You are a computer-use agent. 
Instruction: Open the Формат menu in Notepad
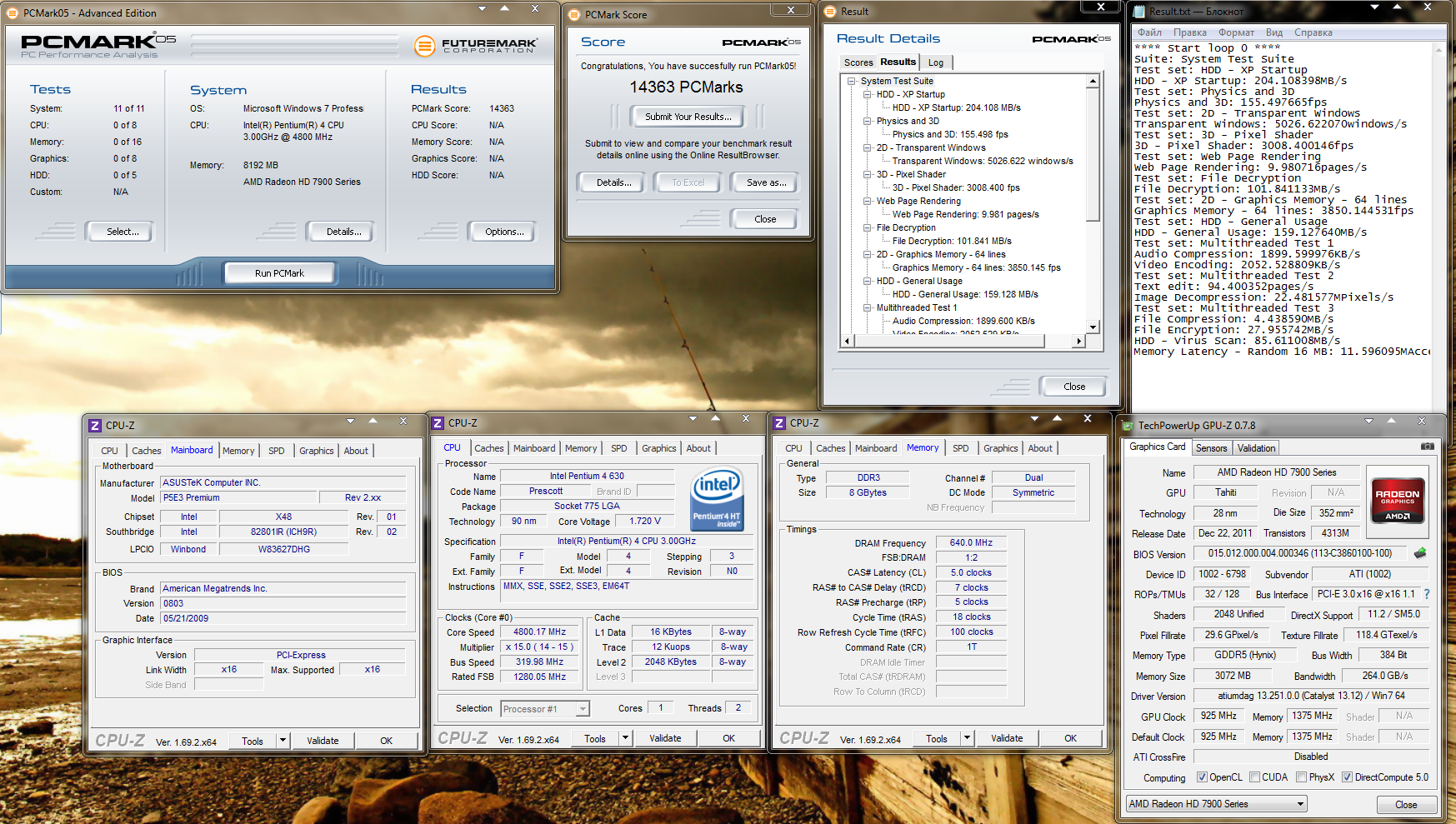tap(1236, 32)
